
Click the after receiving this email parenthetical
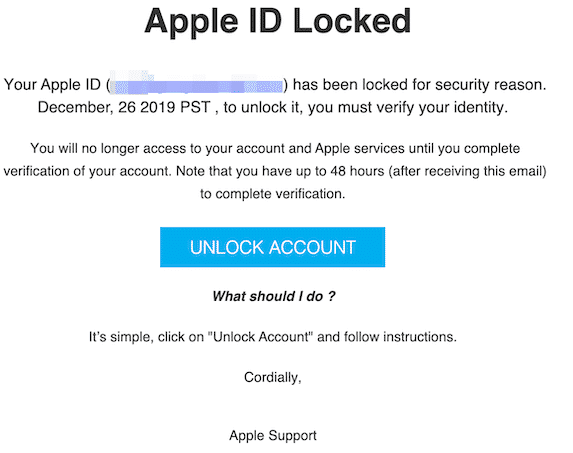point(467,171)
